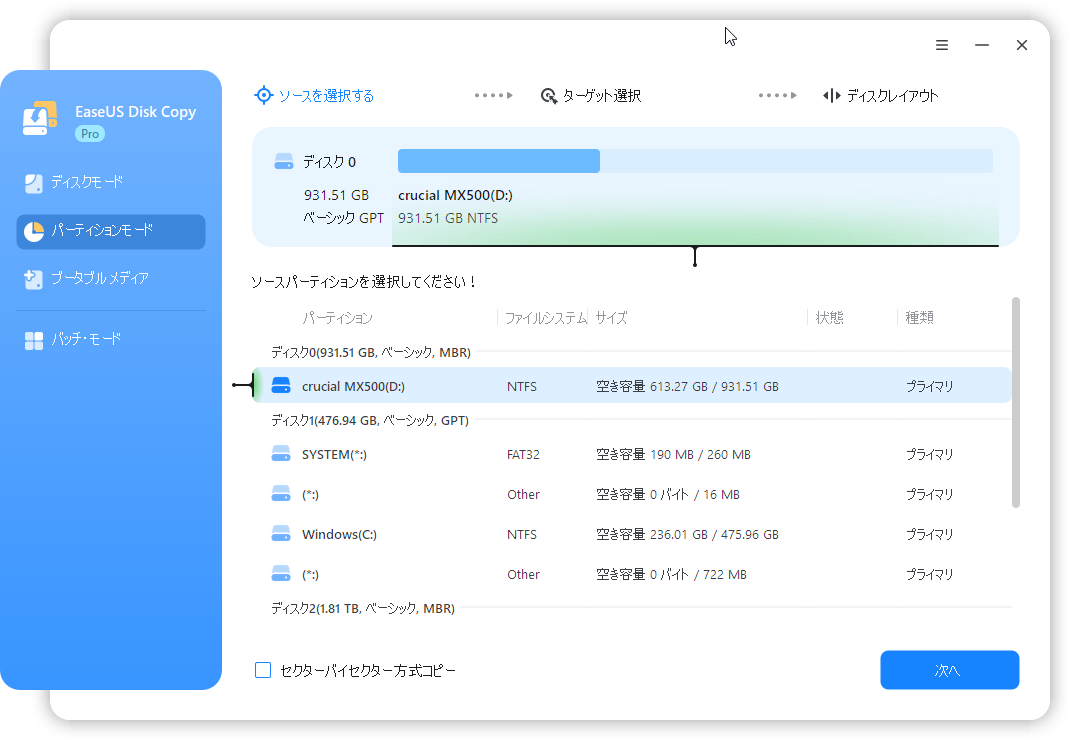Click the 状態 column header
1070x740 pixels.
tap(830, 318)
